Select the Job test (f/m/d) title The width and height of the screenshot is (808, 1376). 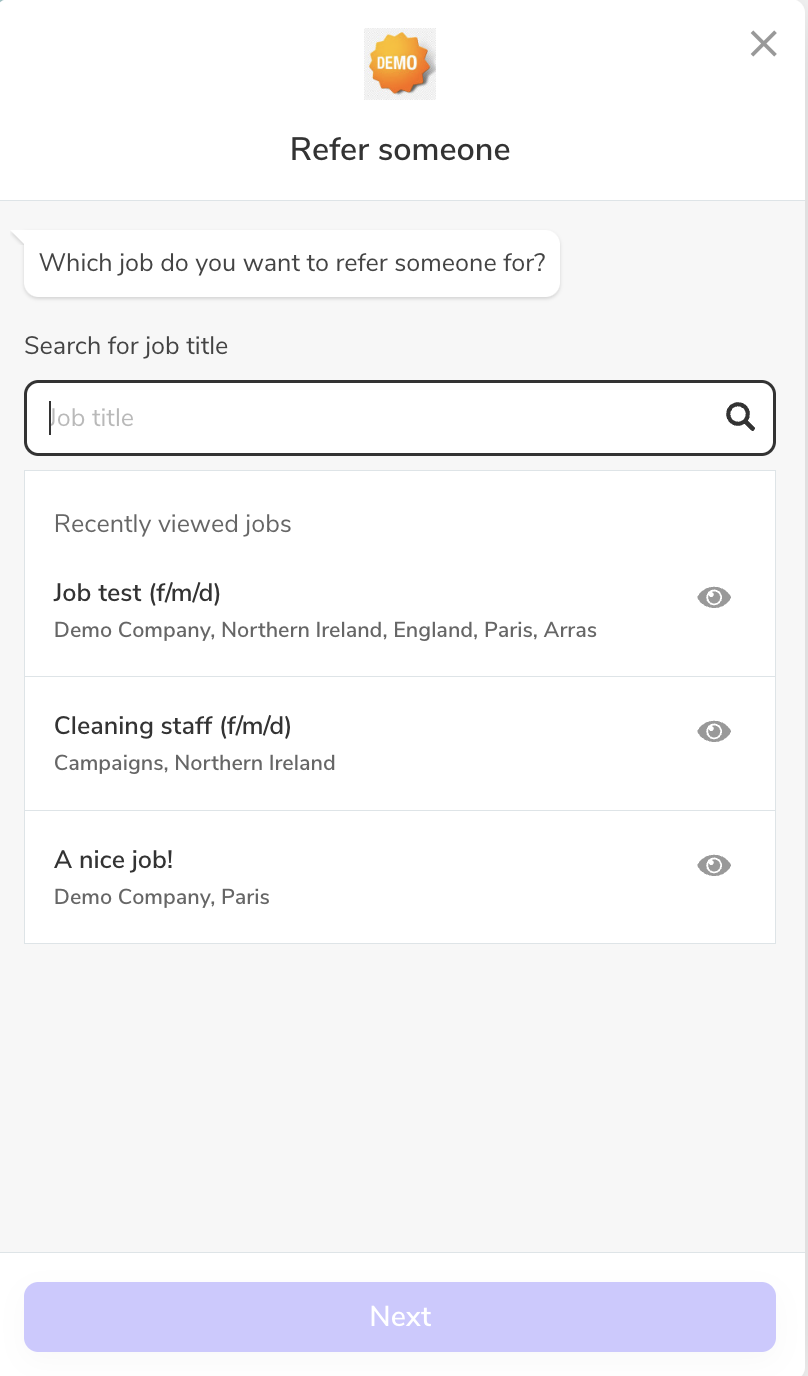[137, 592]
